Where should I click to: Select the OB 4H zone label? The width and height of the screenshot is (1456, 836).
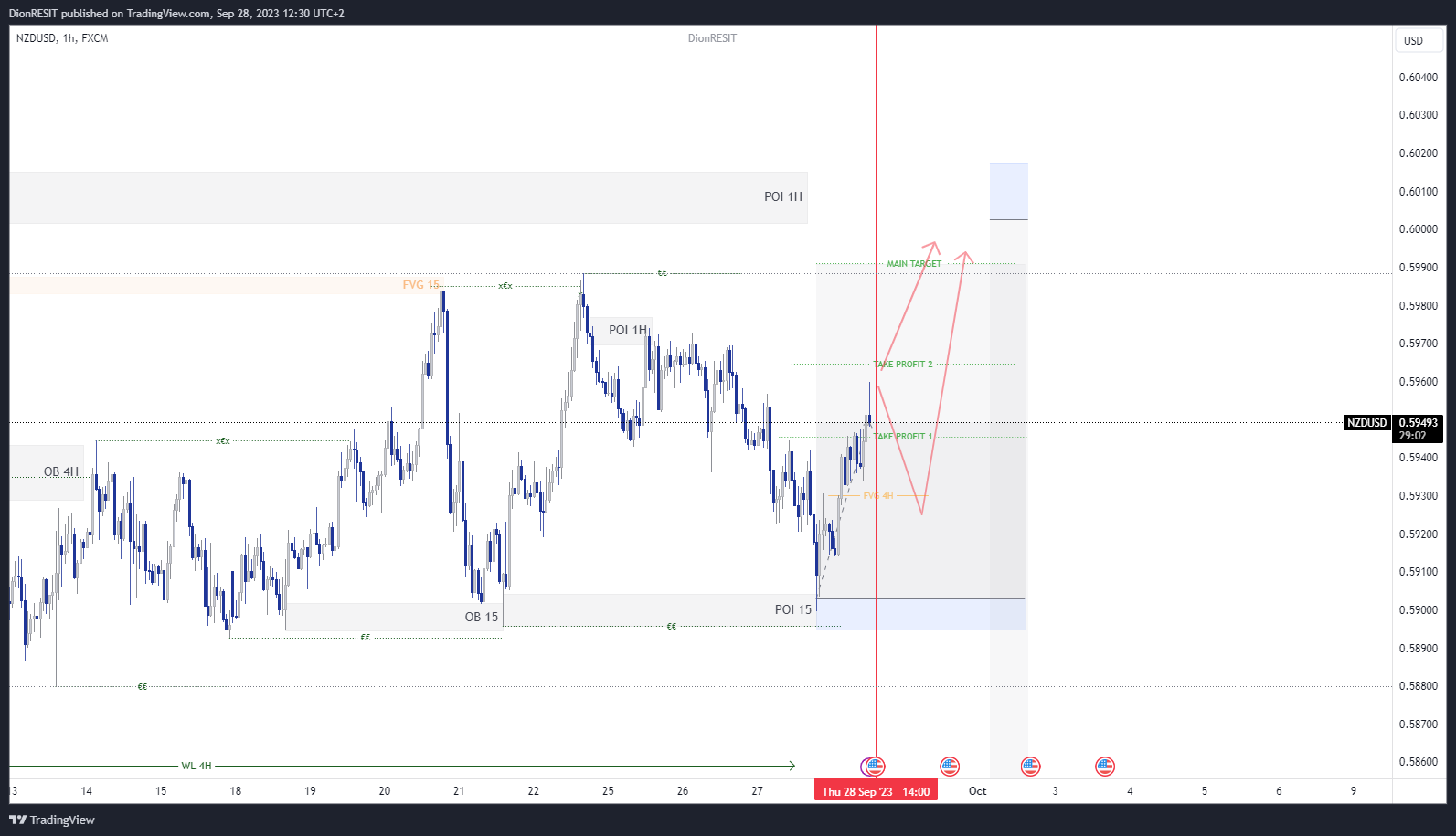(x=61, y=471)
